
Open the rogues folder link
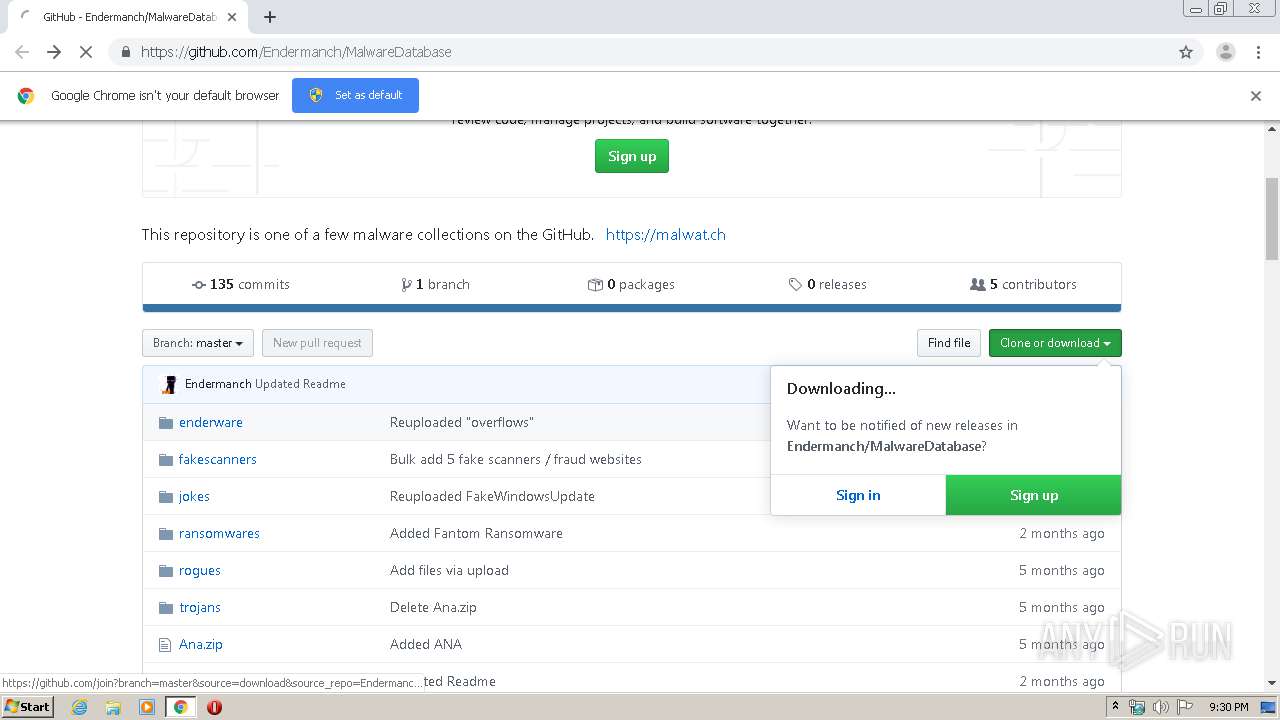[200, 571]
